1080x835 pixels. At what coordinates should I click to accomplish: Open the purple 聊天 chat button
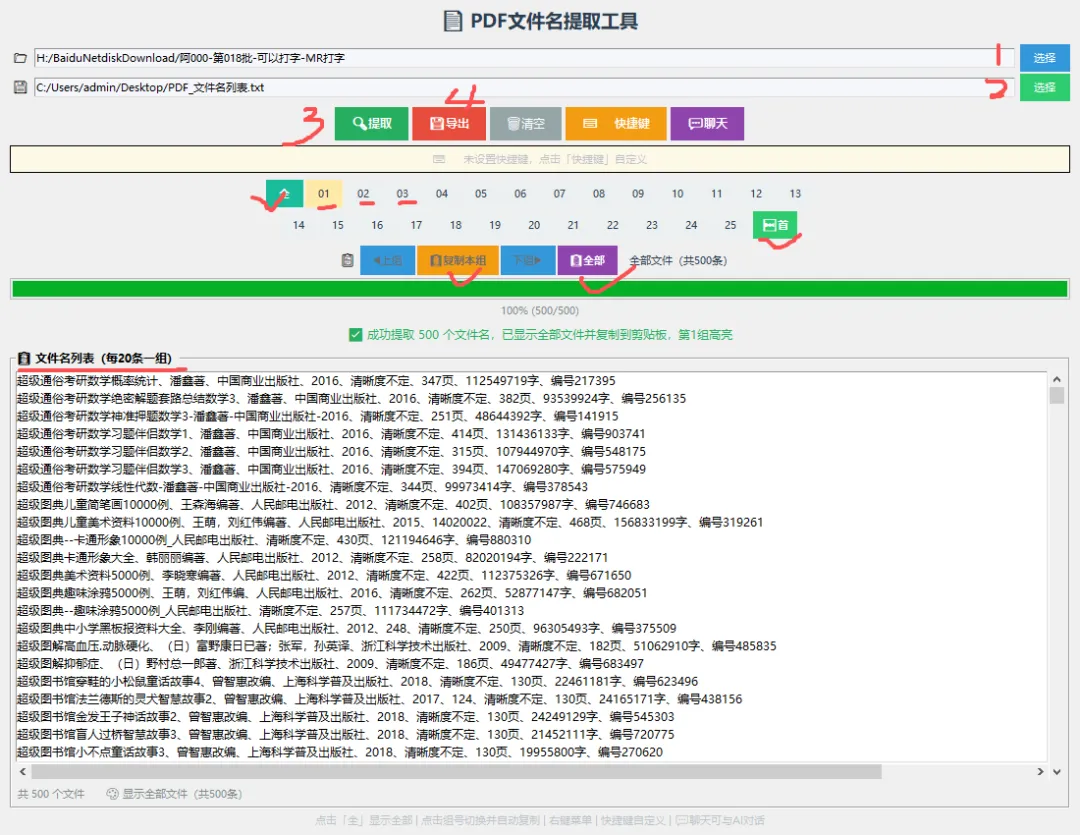pos(707,123)
